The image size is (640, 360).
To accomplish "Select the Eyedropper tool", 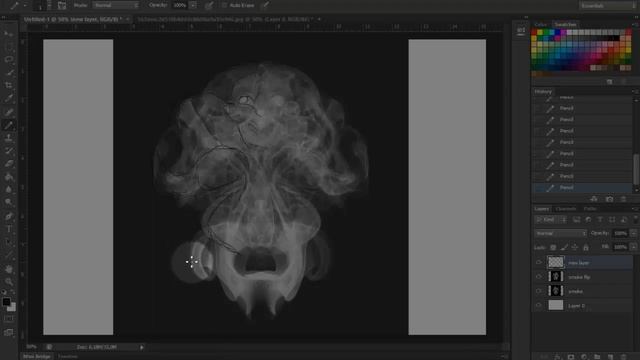I will [9, 99].
